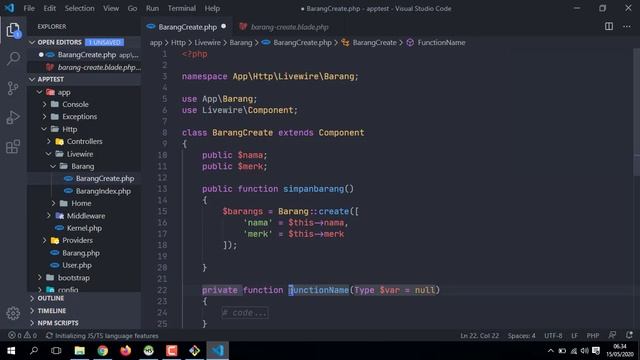Screen dimensions: 640x360
Task: Open the Search view icon
Action: click(13, 58)
